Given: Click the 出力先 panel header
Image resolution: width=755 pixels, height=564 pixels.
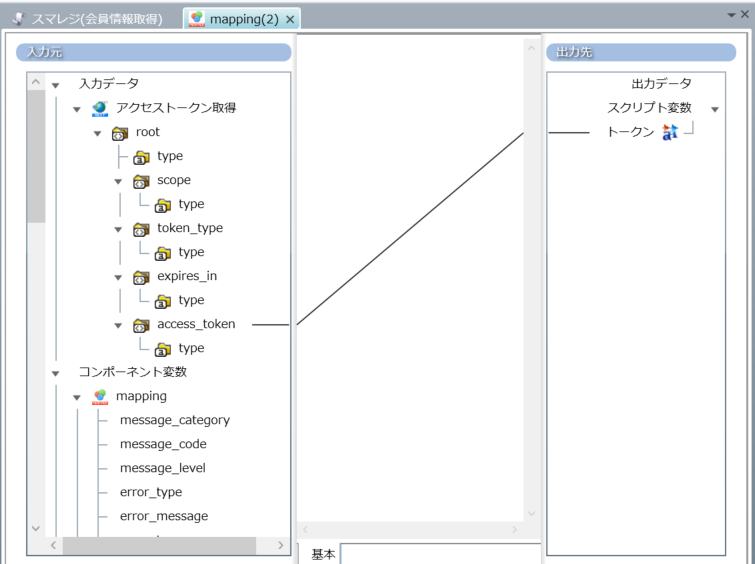Looking at the screenshot, I should click(641, 52).
